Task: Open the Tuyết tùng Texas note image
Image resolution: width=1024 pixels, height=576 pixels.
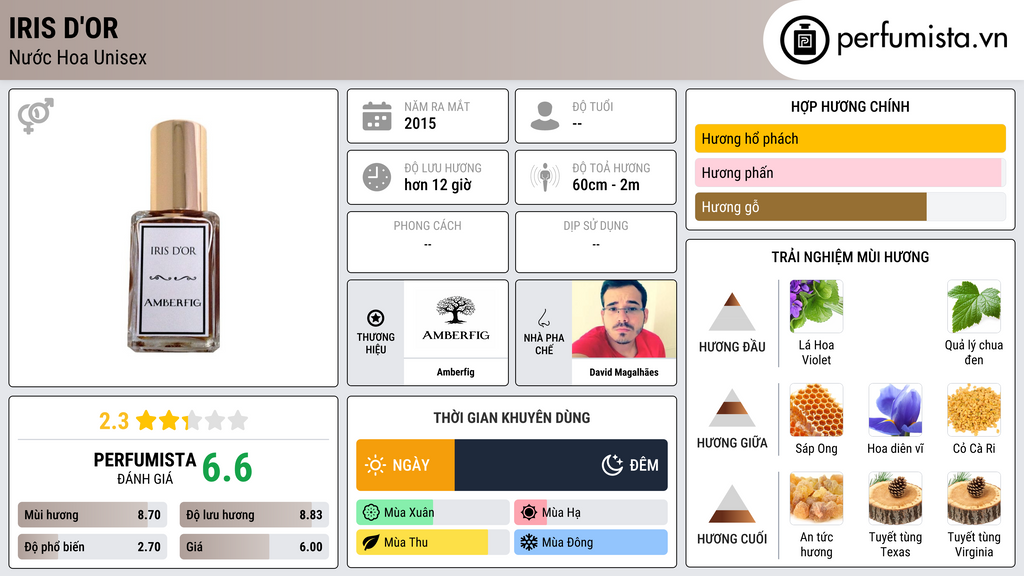Action: pyautogui.click(x=895, y=498)
